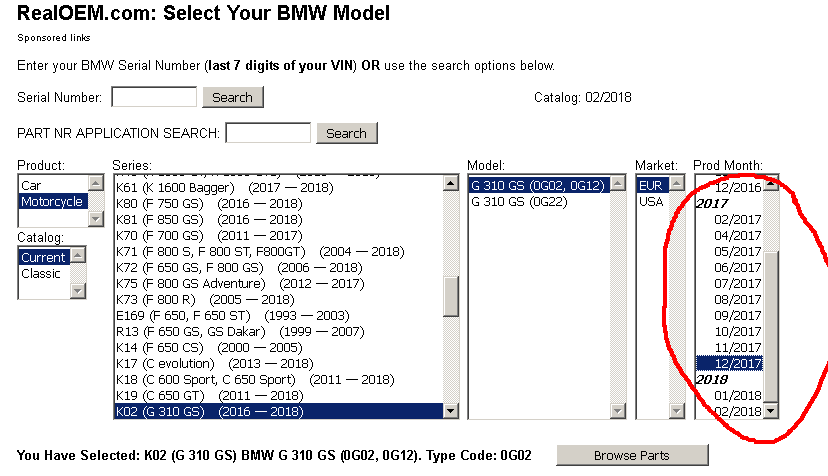
Task: Choose Classic in Catalog list
Action: (44, 274)
